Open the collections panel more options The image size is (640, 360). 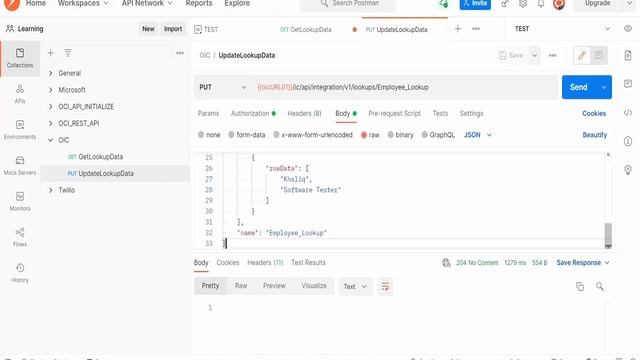(x=180, y=53)
